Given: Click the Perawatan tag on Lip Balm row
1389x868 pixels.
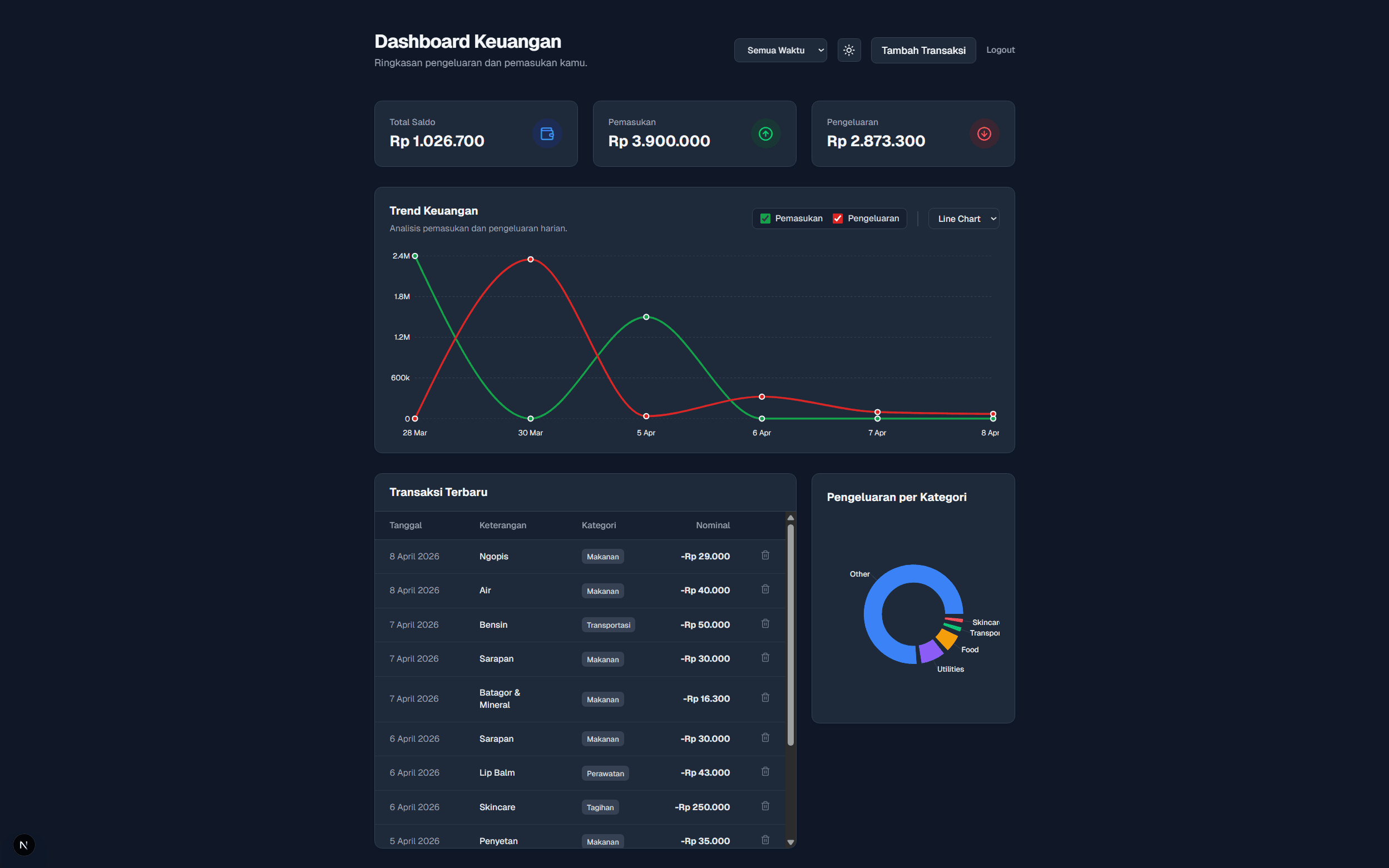Looking at the screenshot, I should coord(605,774).
